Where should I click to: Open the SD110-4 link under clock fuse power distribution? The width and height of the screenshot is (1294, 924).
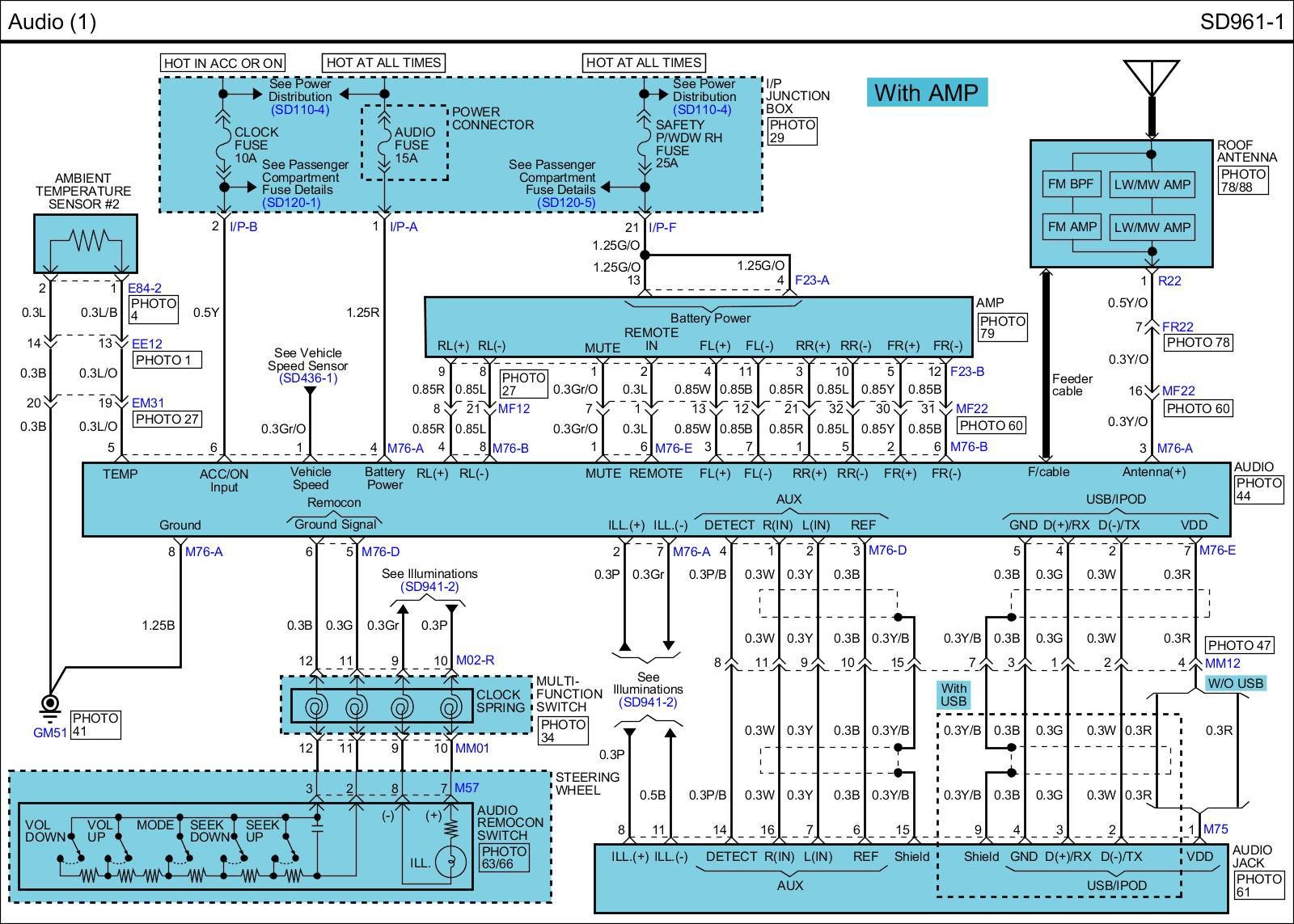coord(300,110)
